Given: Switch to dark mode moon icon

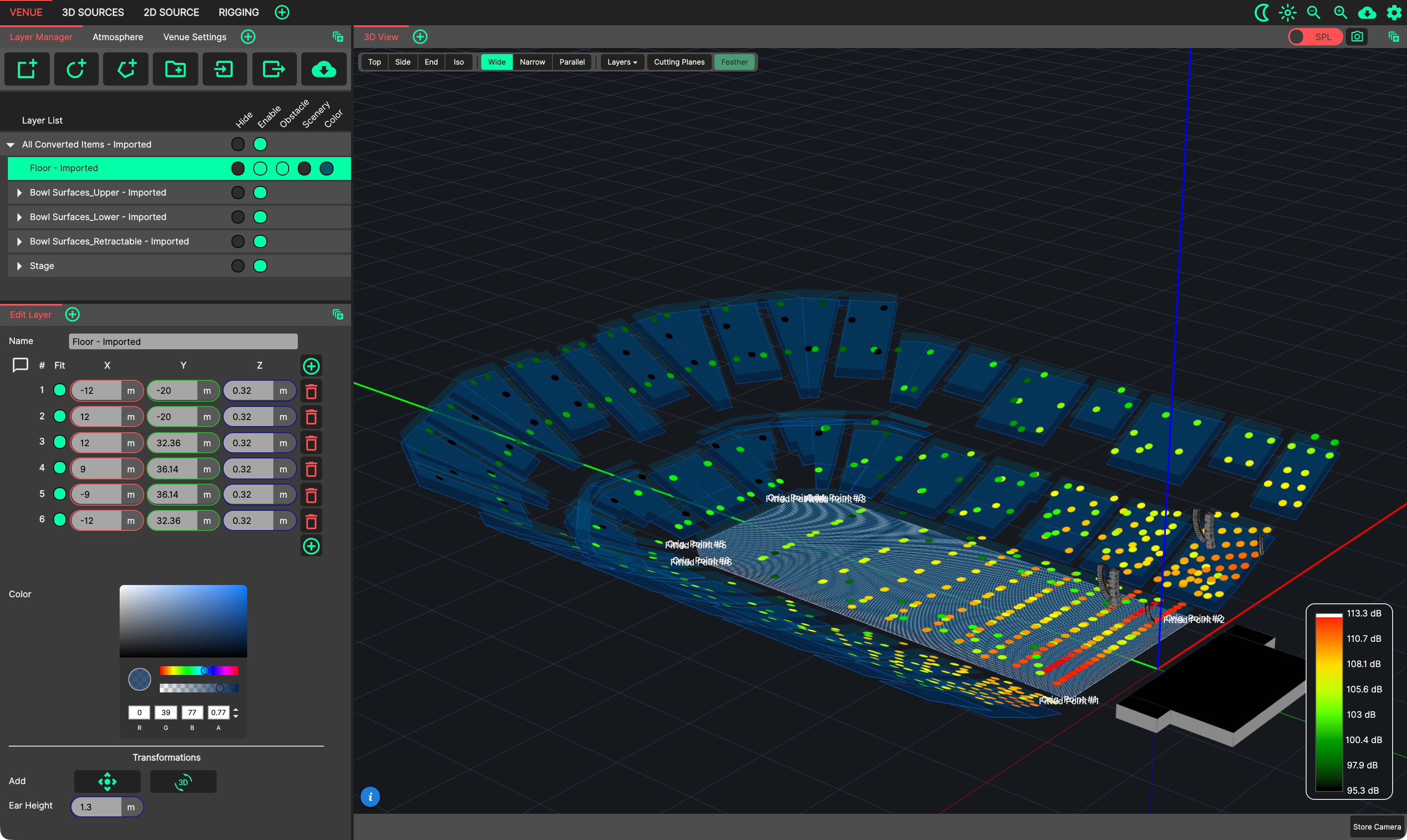Looking at the screenshot, I should pos(1262,13).
